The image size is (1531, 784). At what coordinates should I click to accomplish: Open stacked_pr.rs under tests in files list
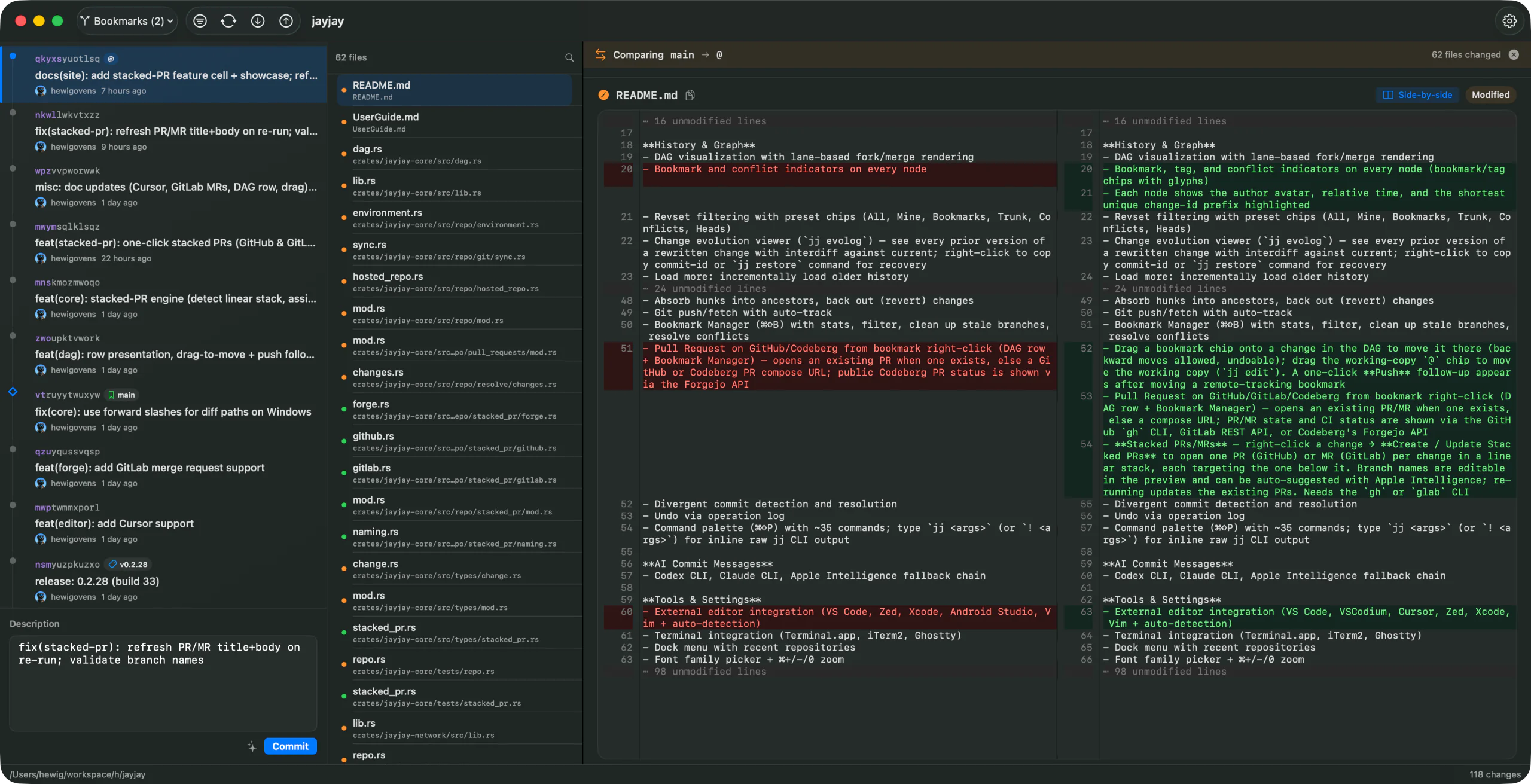(455, 696)
